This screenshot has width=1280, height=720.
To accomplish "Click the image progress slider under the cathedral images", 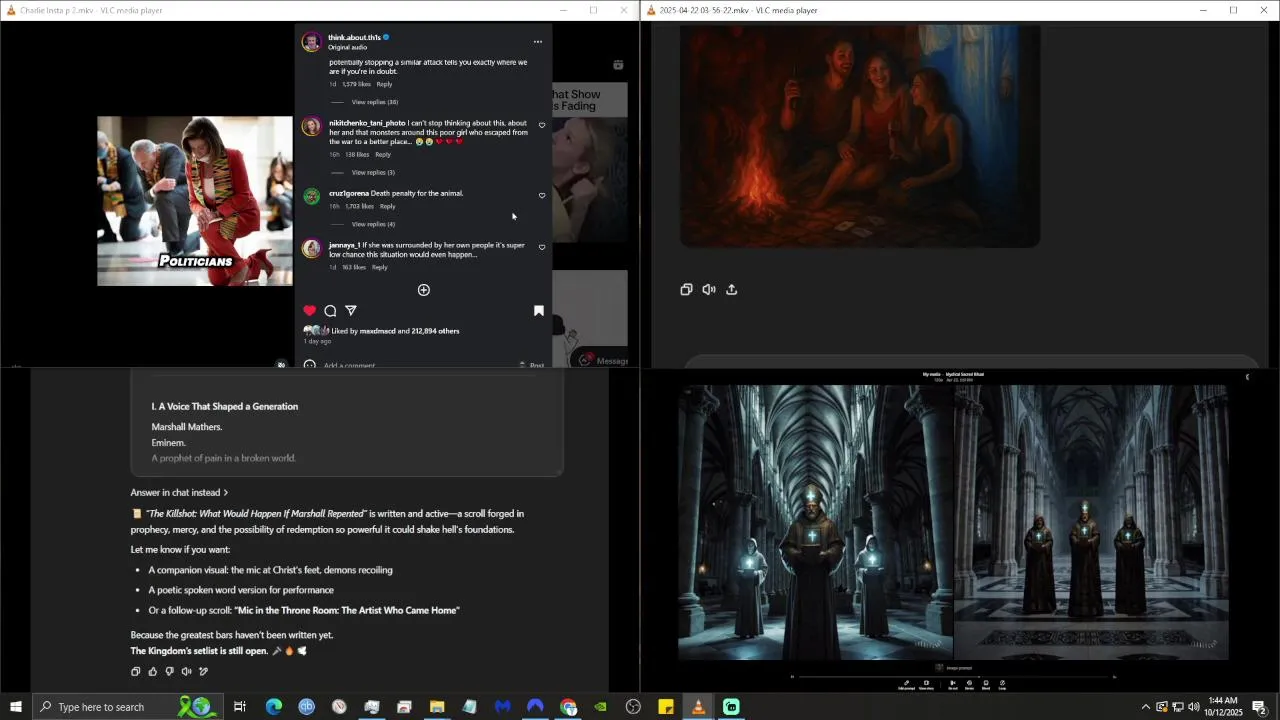I will click(953, 677).
